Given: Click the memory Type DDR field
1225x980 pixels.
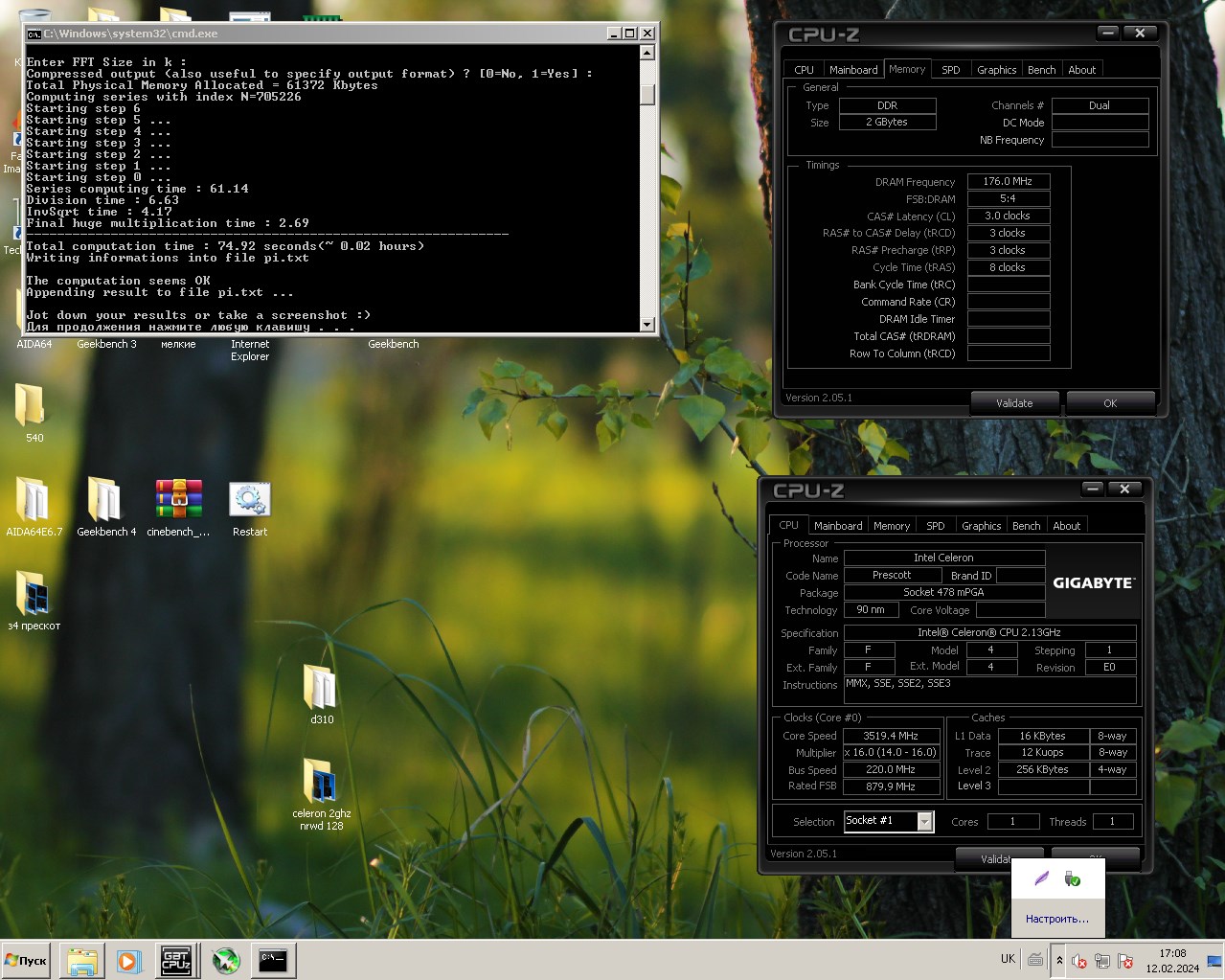Looking at the screenshot, I should pyautogui.click(x=888, y=105).
